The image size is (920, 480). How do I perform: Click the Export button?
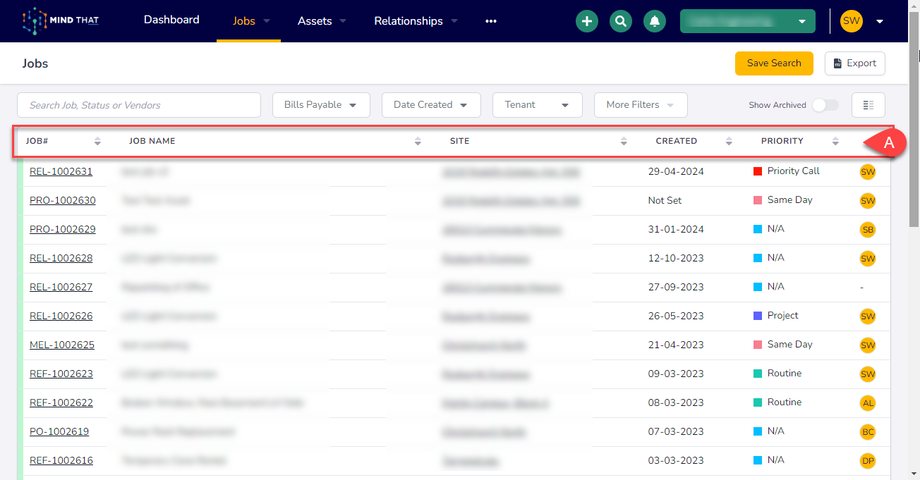(855, 63)
